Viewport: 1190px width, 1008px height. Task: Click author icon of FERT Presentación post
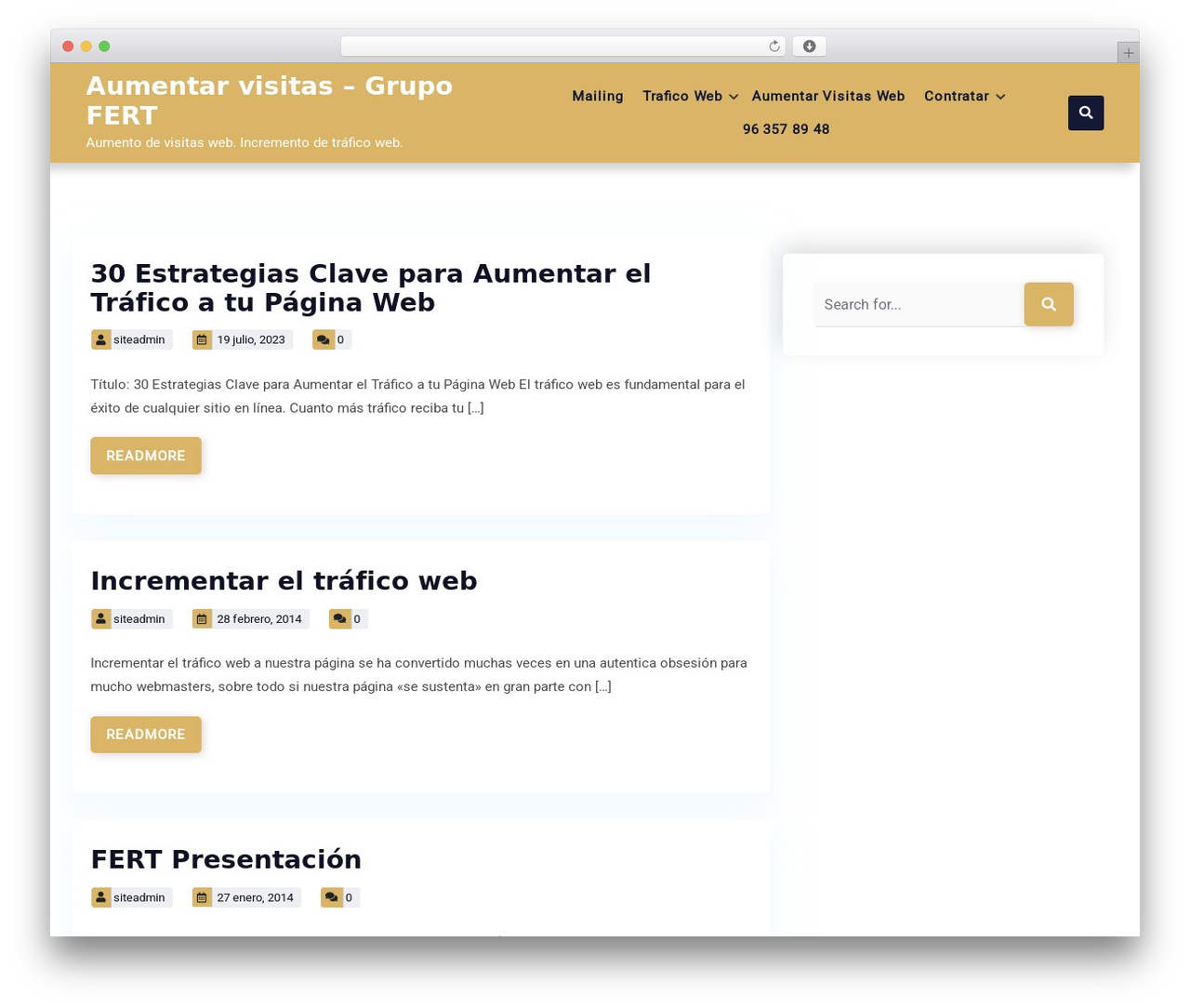click(x=101, y=897)
